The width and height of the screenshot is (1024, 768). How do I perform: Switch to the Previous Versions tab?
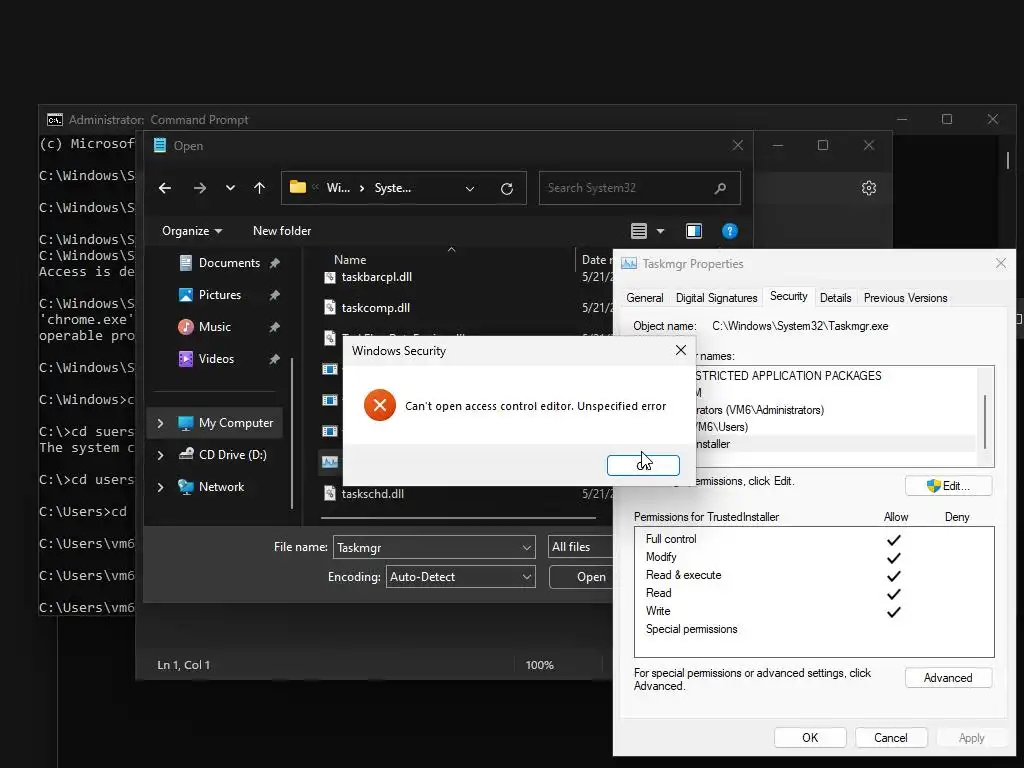pos(905,298)
